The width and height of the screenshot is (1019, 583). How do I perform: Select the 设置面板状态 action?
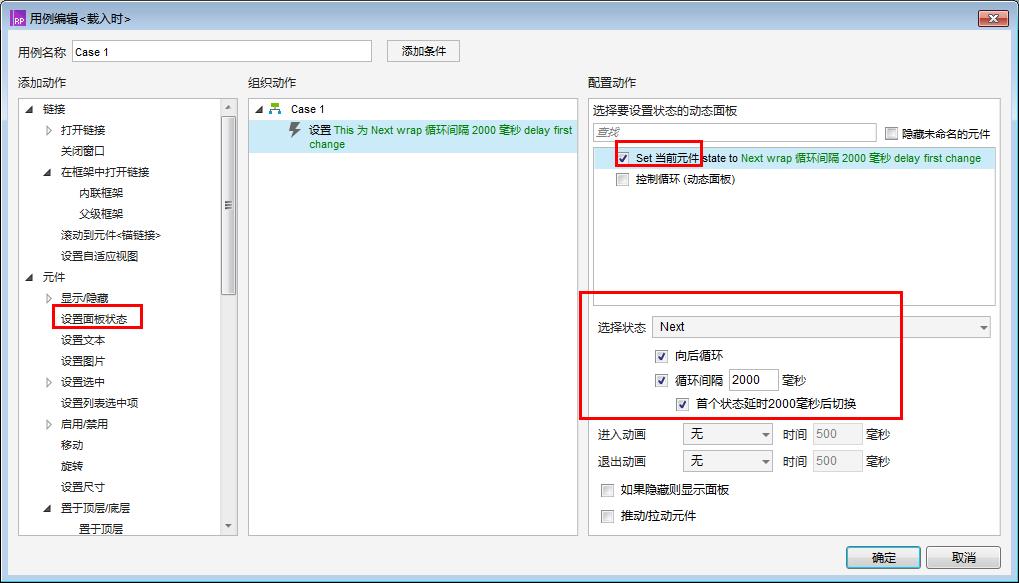[x=94, y=319]
